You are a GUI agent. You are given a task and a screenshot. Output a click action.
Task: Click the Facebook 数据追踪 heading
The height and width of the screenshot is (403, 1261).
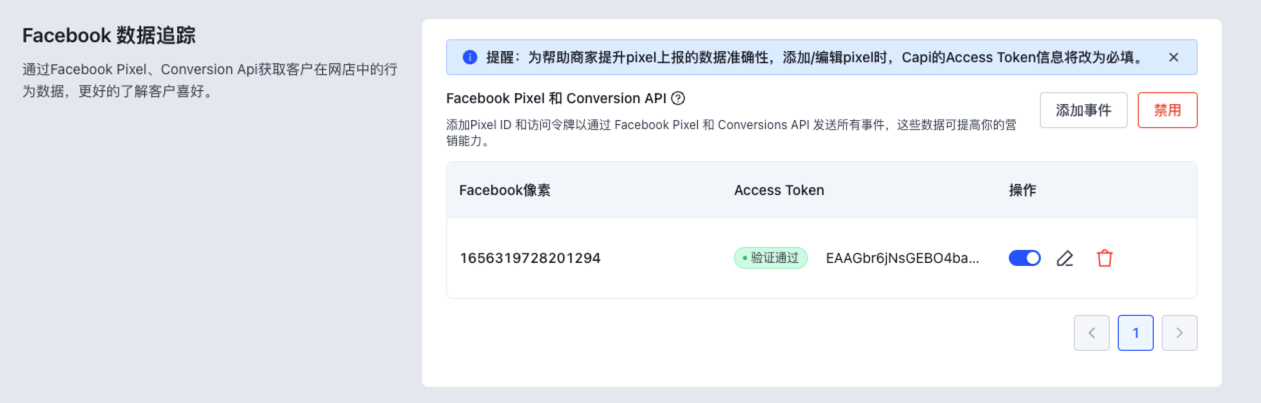(x=108, y=36)
